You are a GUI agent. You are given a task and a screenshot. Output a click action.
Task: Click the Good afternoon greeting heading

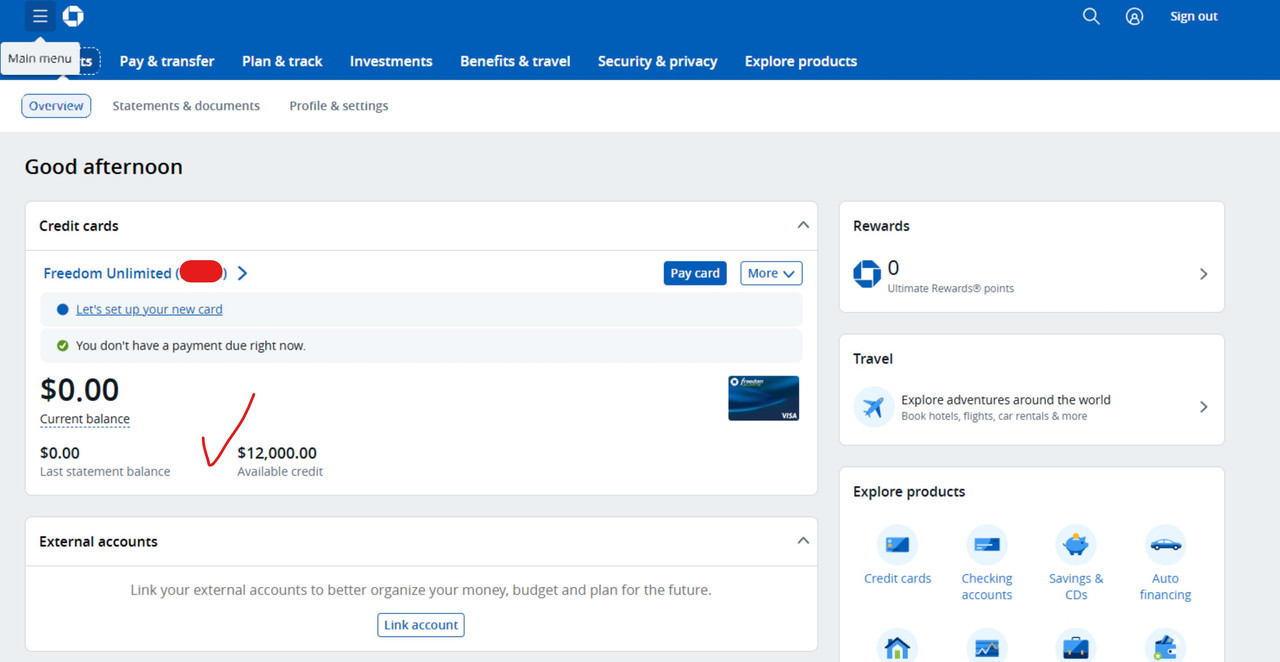tap(104, 167)
